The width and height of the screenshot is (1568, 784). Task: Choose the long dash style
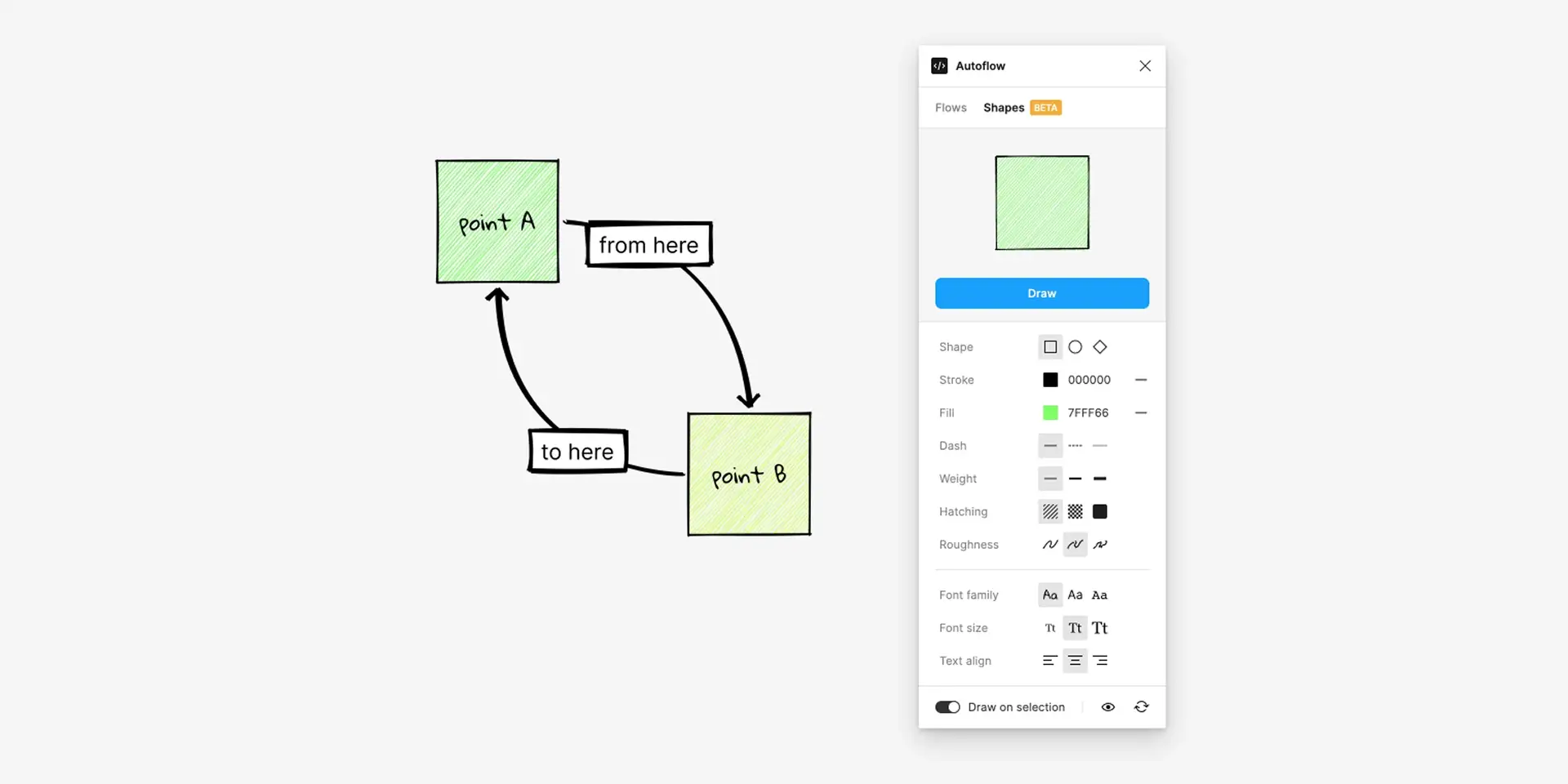1100,446
